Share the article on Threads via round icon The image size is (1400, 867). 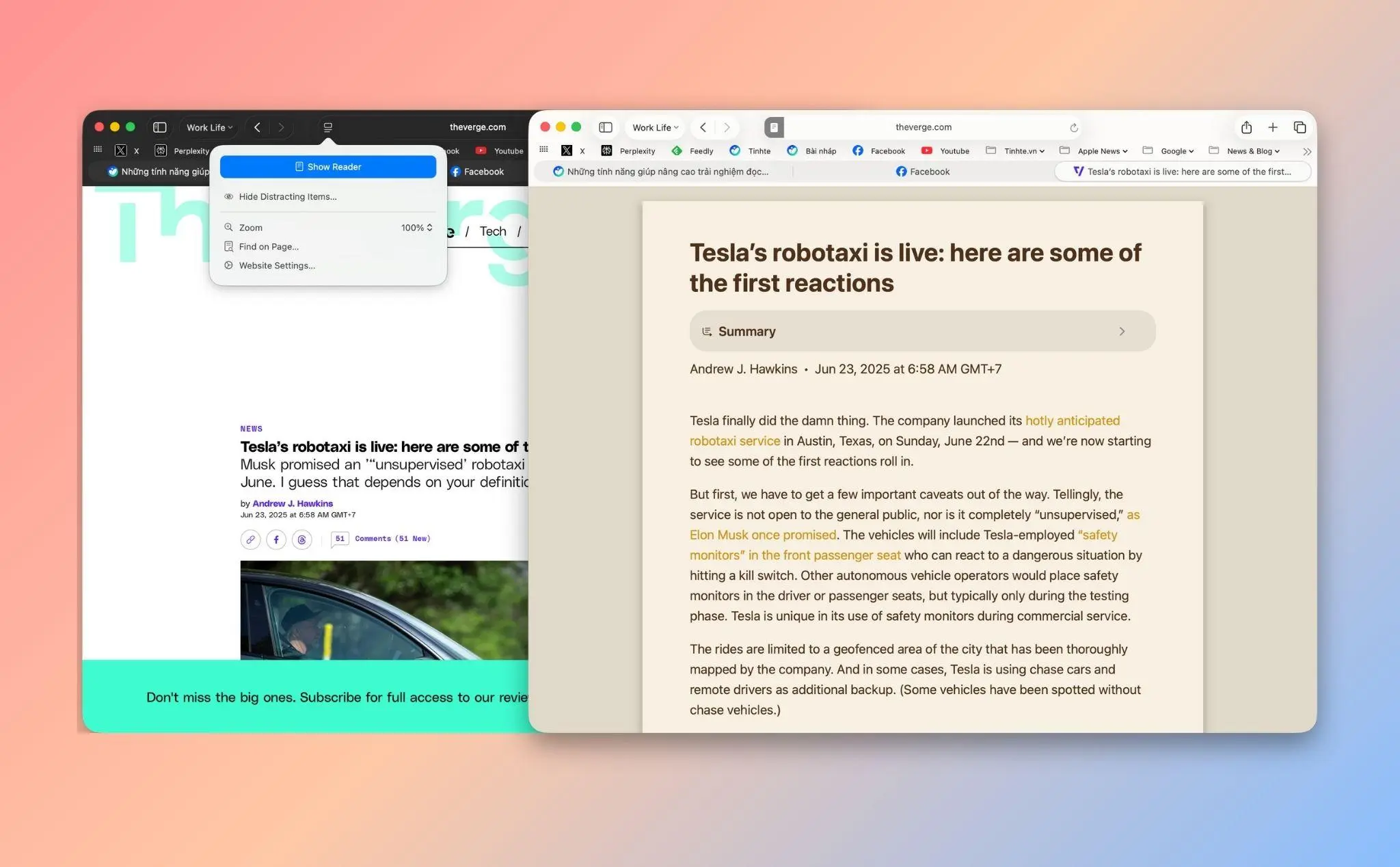click(301, 539)
